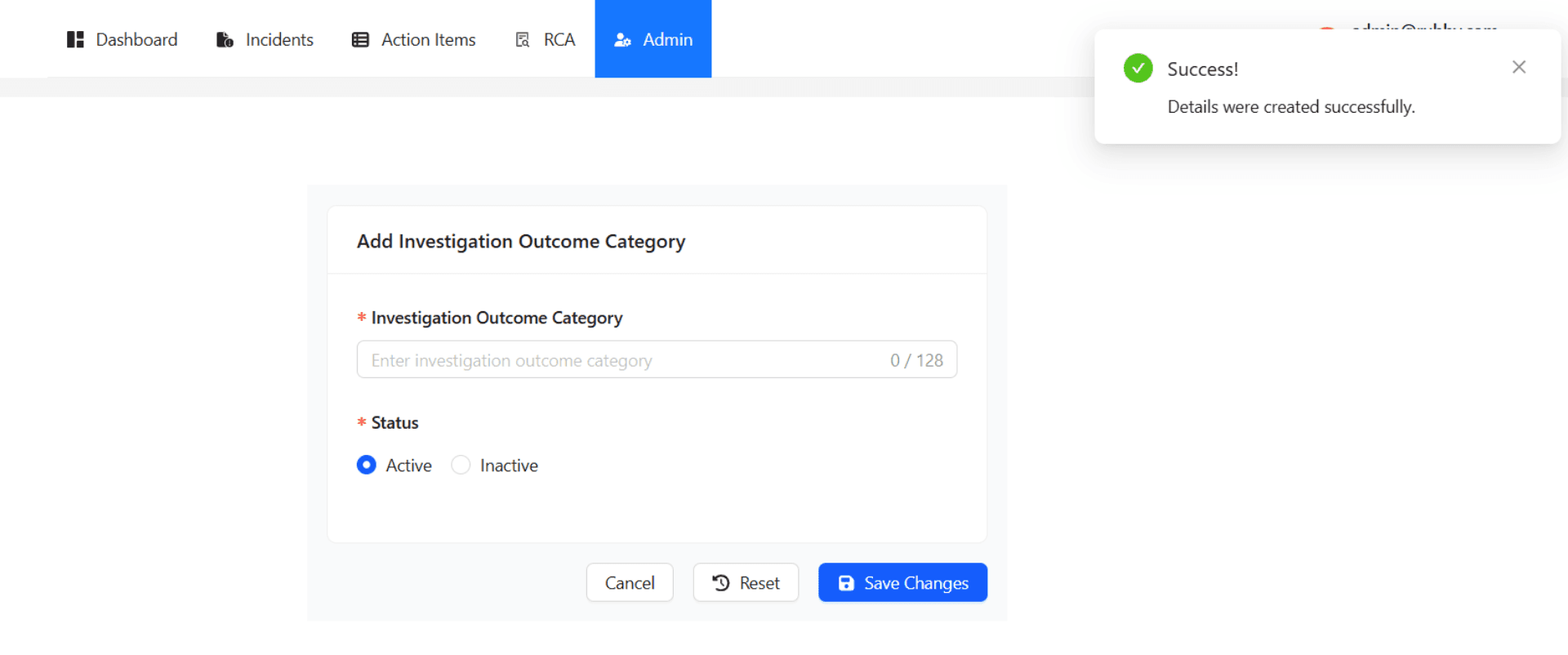Viewport: 1568px width, 655px height.
Task: Dismiss the Success notification
Action: [1518, 67]
